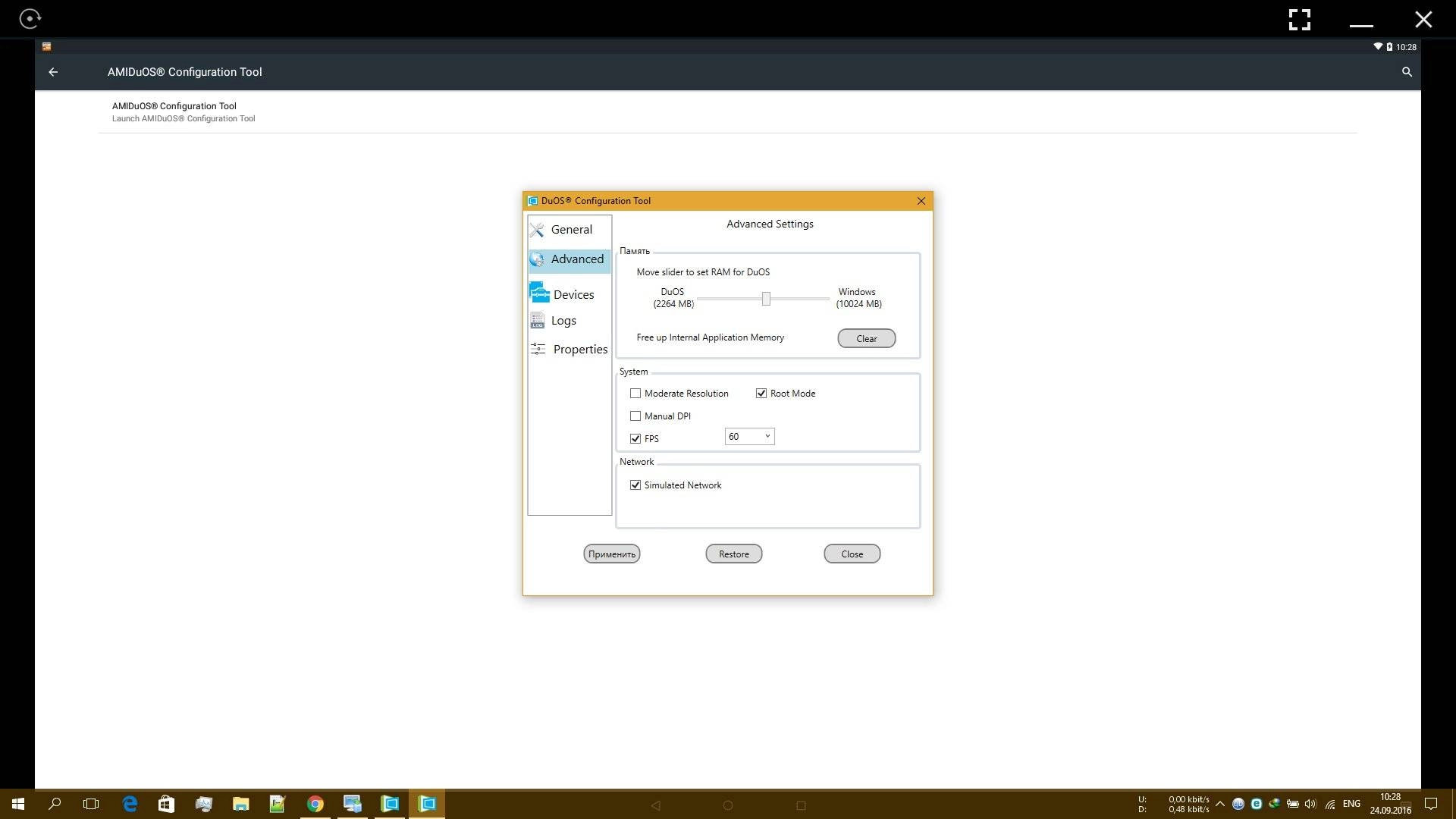The image size is (1456, 819).
Task: Click the Restore button
Action: (x=733, y=554)
